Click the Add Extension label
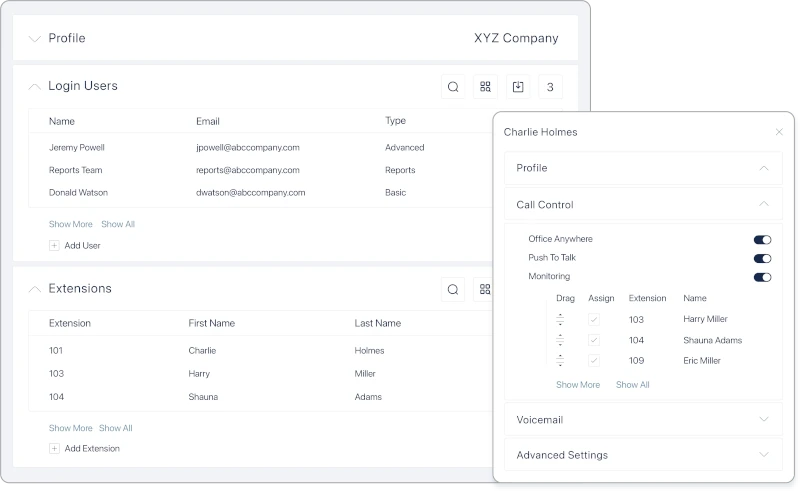 coord(92,449)
